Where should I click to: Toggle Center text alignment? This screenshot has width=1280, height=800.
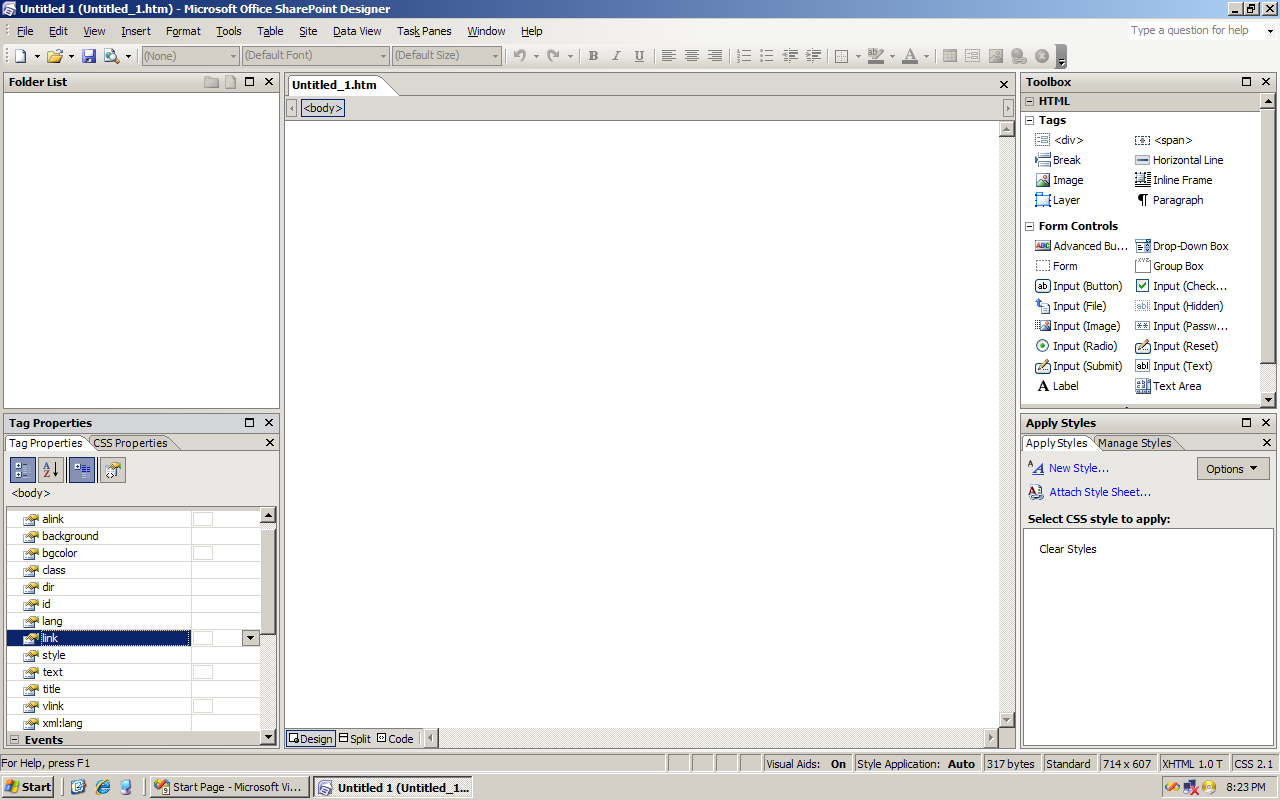[692, 56]
